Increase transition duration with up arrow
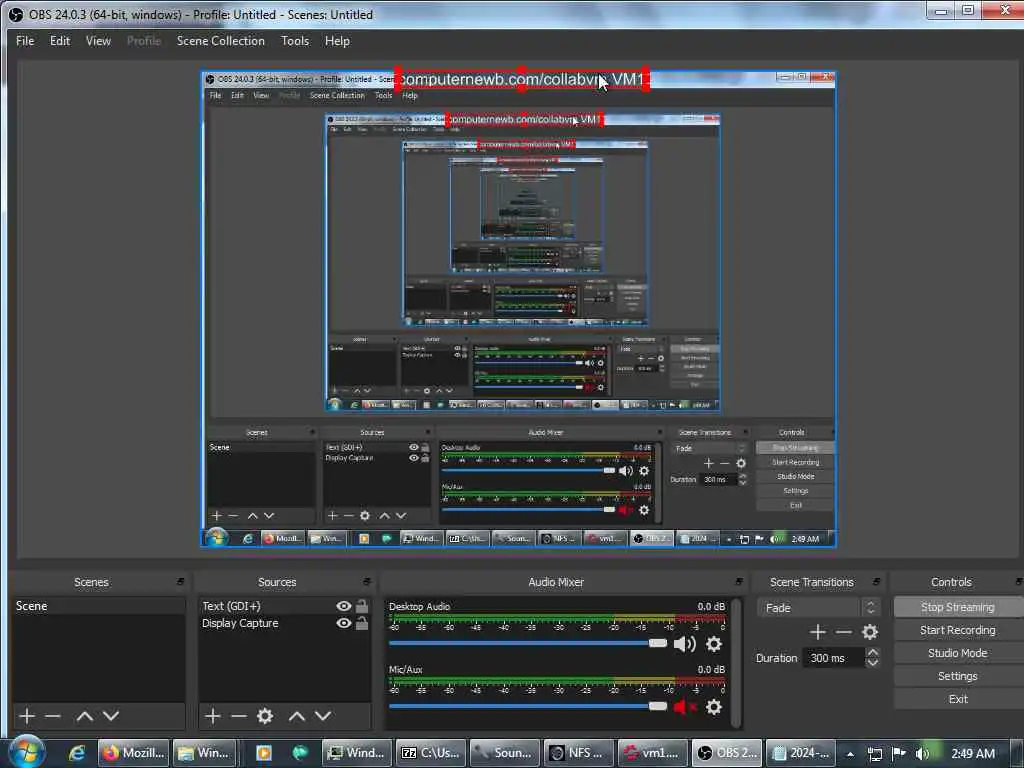This screenshot has height=768, width=1024. (x=872, y=652)
